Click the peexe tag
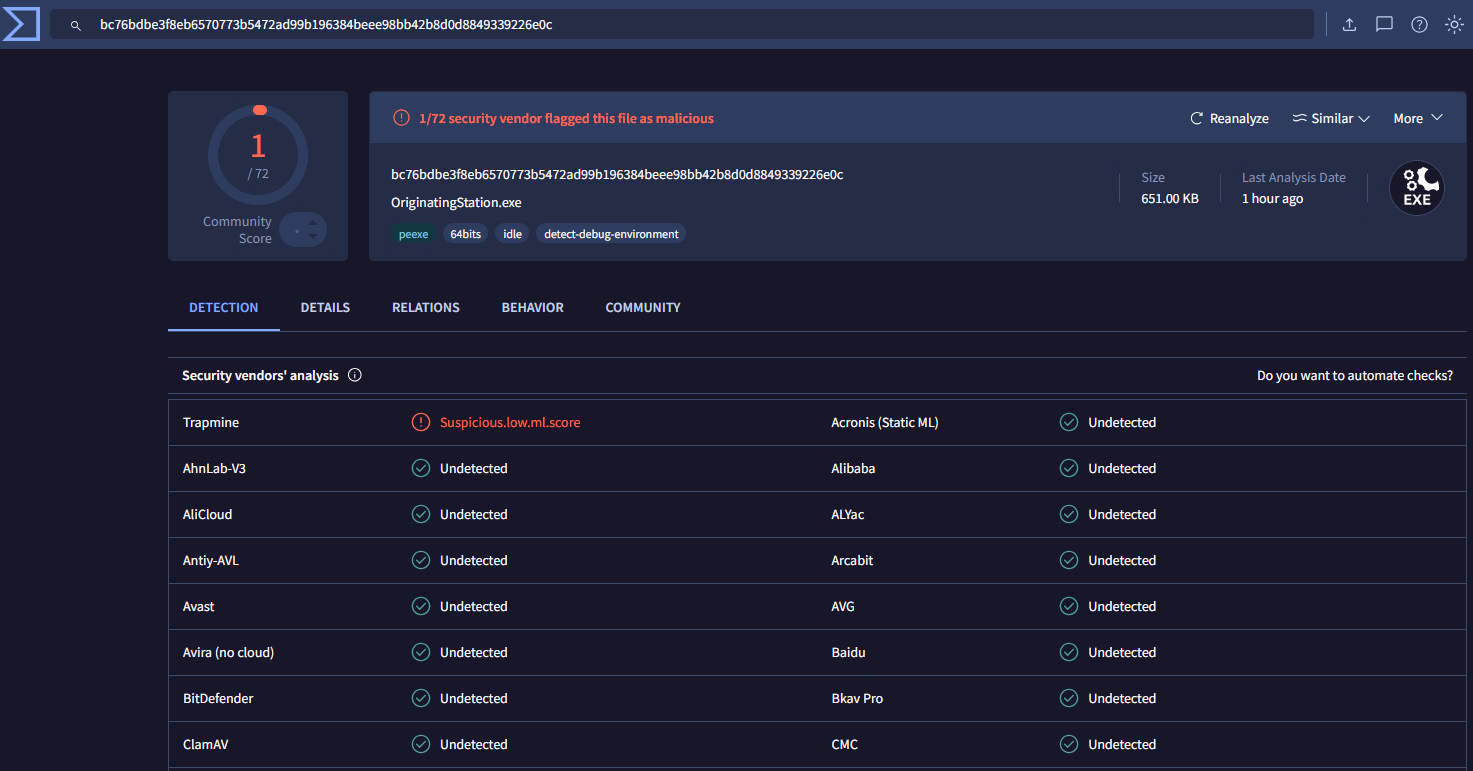 tap(413, 234)
